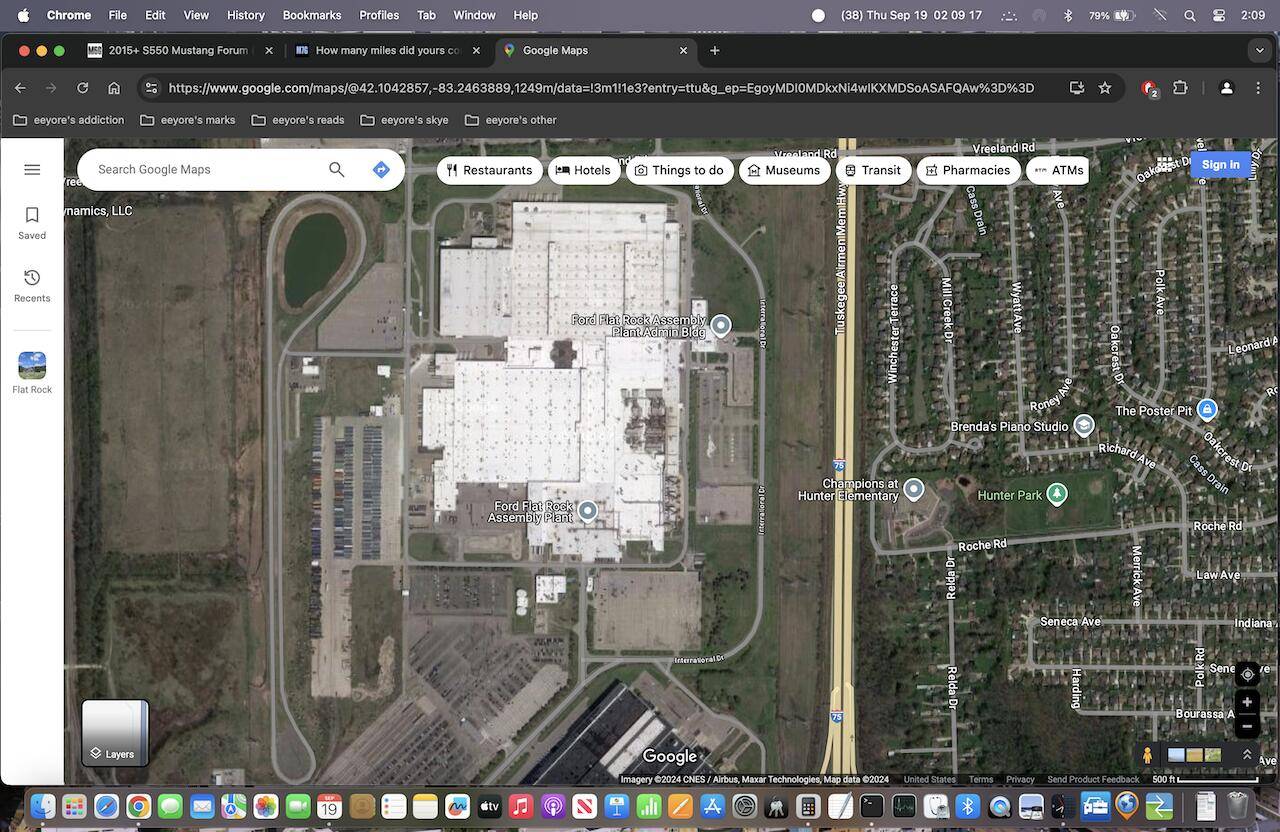1280x832 pixels.
Task: Open the History menu
Action: 246,15
